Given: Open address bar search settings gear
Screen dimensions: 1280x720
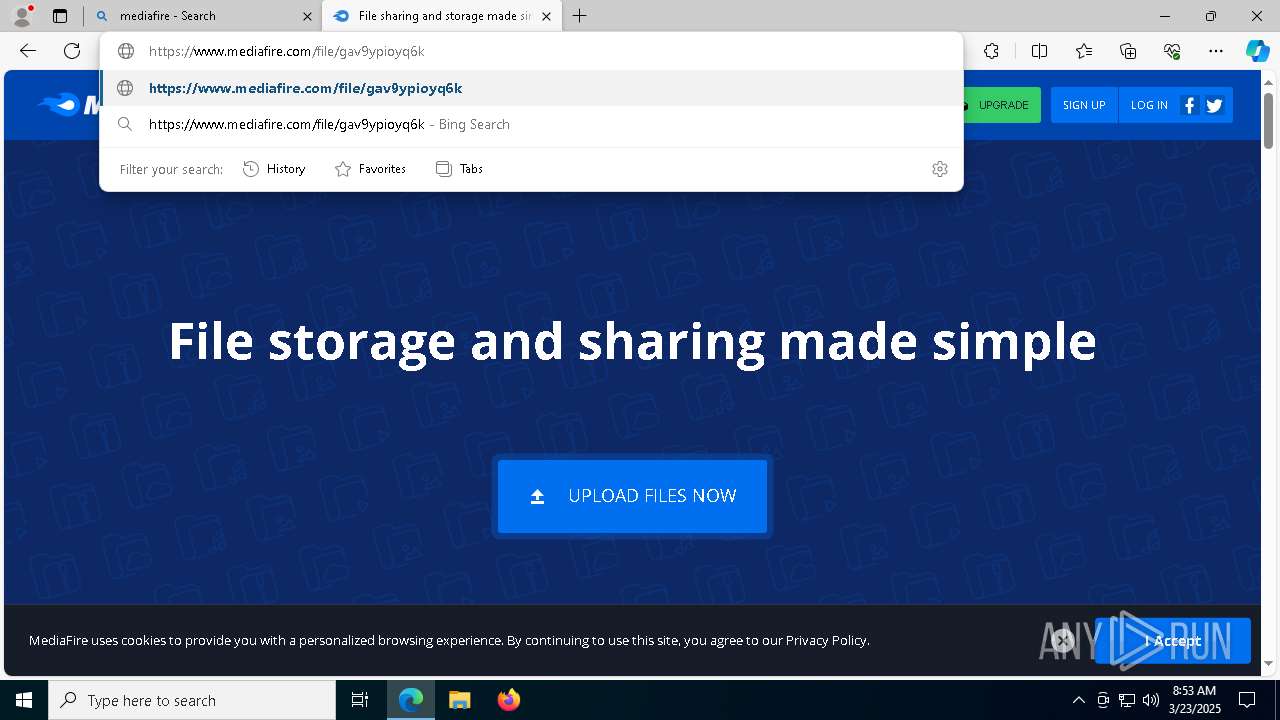Looking at the screenshot, I should [939, 169].
